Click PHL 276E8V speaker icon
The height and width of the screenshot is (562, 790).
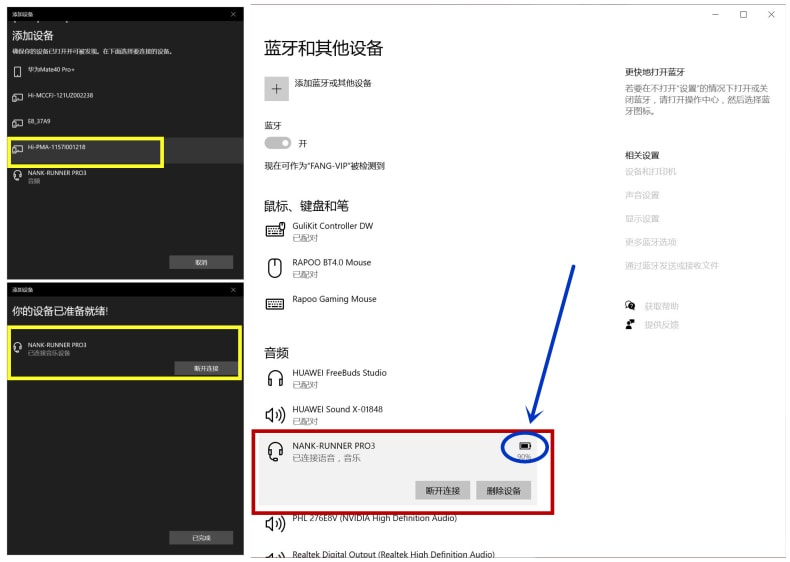[x=275, y=524]
